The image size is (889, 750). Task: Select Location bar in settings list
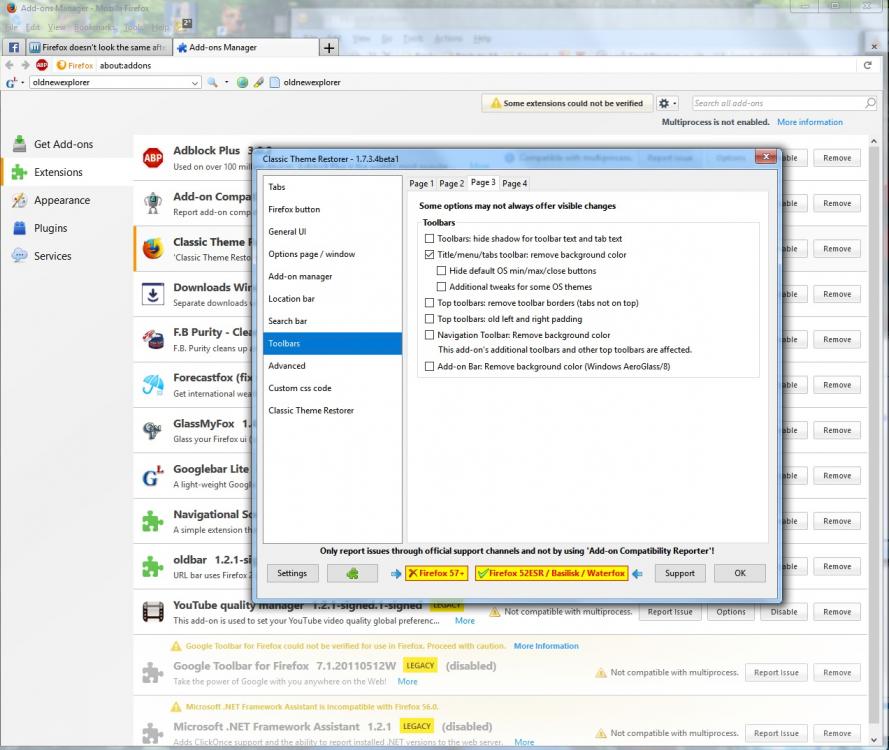(291, 299)
